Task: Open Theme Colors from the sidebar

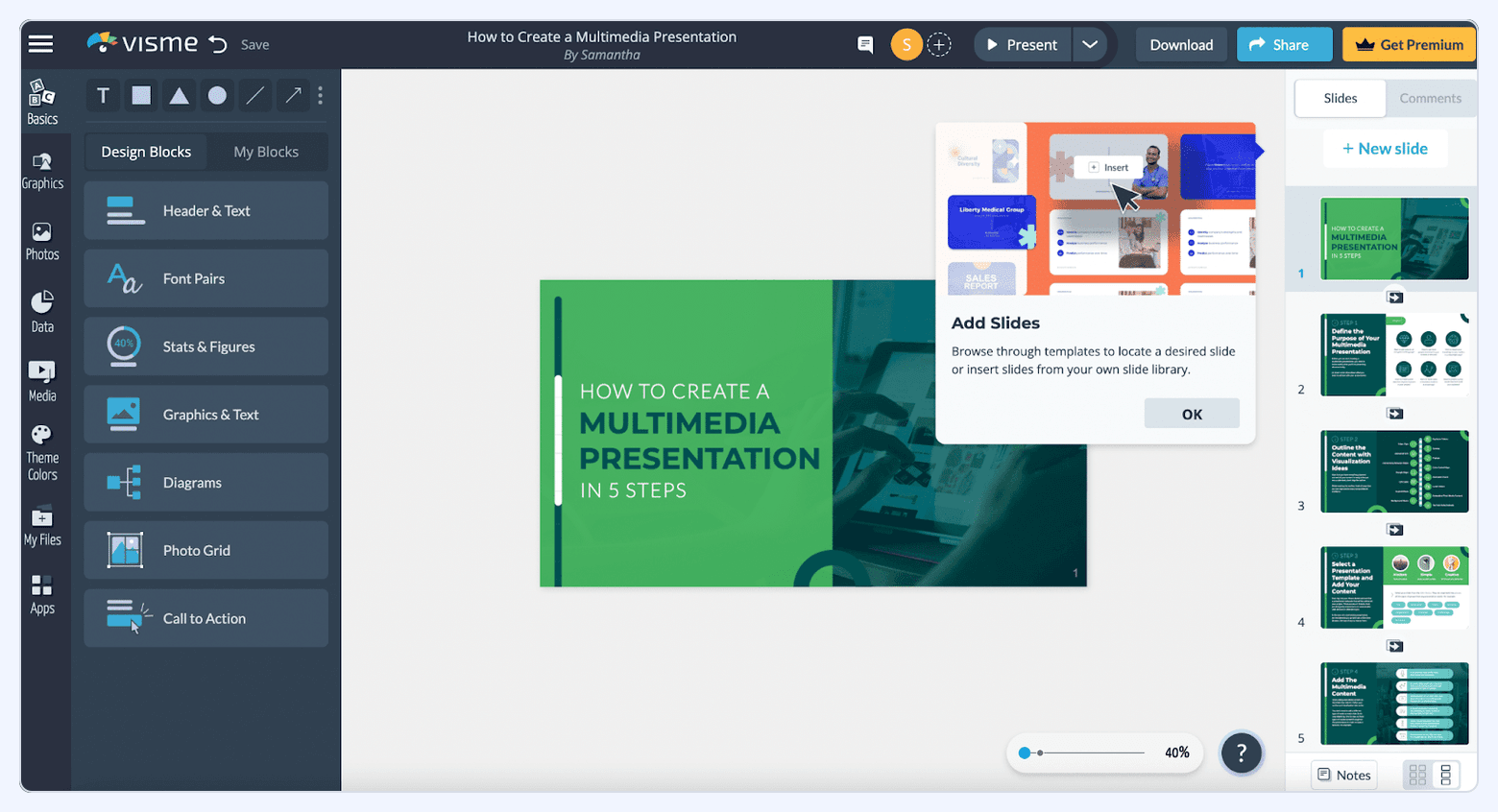Action: pos(42,451)
